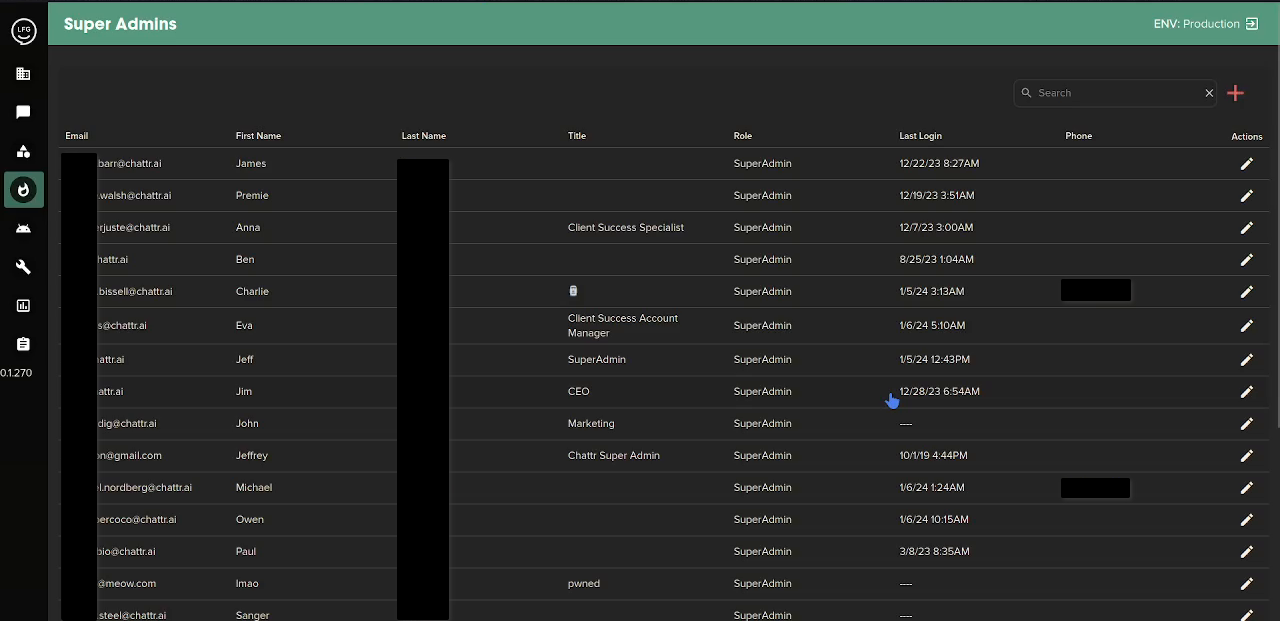This screenshot has height=621, width=1280.
Task: Click the exit icon beside ENV: Production
Action: tap(1252, 23)
